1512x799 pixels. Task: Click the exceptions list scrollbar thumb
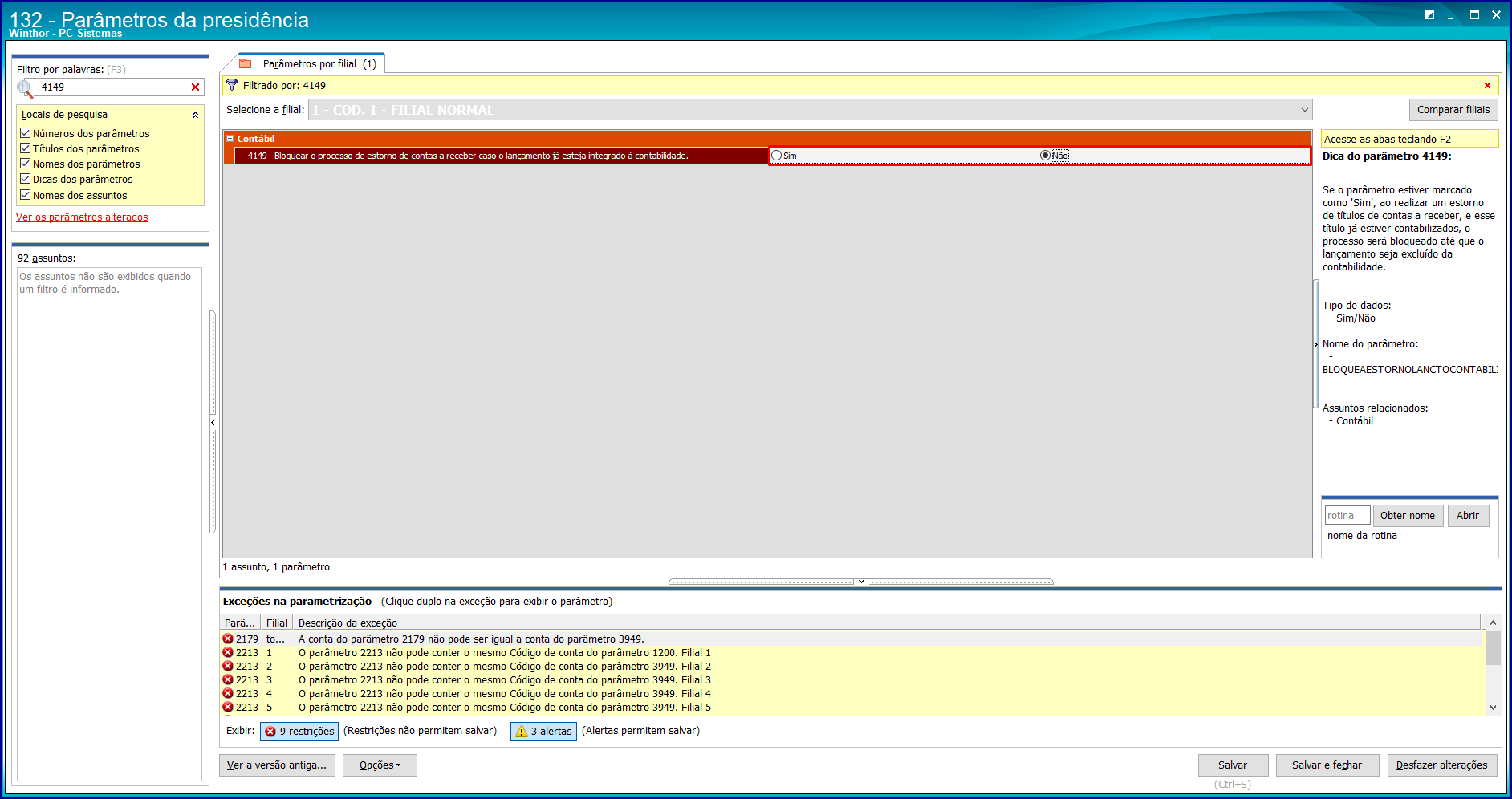point(1493,648)
